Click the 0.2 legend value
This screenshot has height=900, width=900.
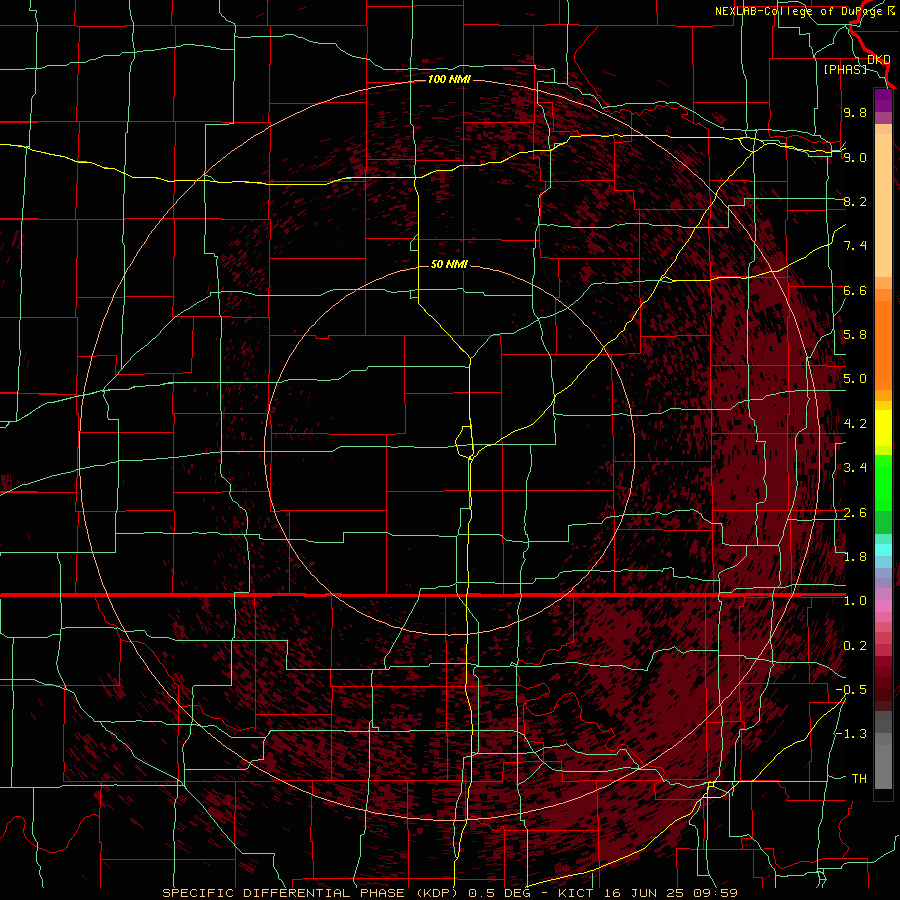coord(855,646)
